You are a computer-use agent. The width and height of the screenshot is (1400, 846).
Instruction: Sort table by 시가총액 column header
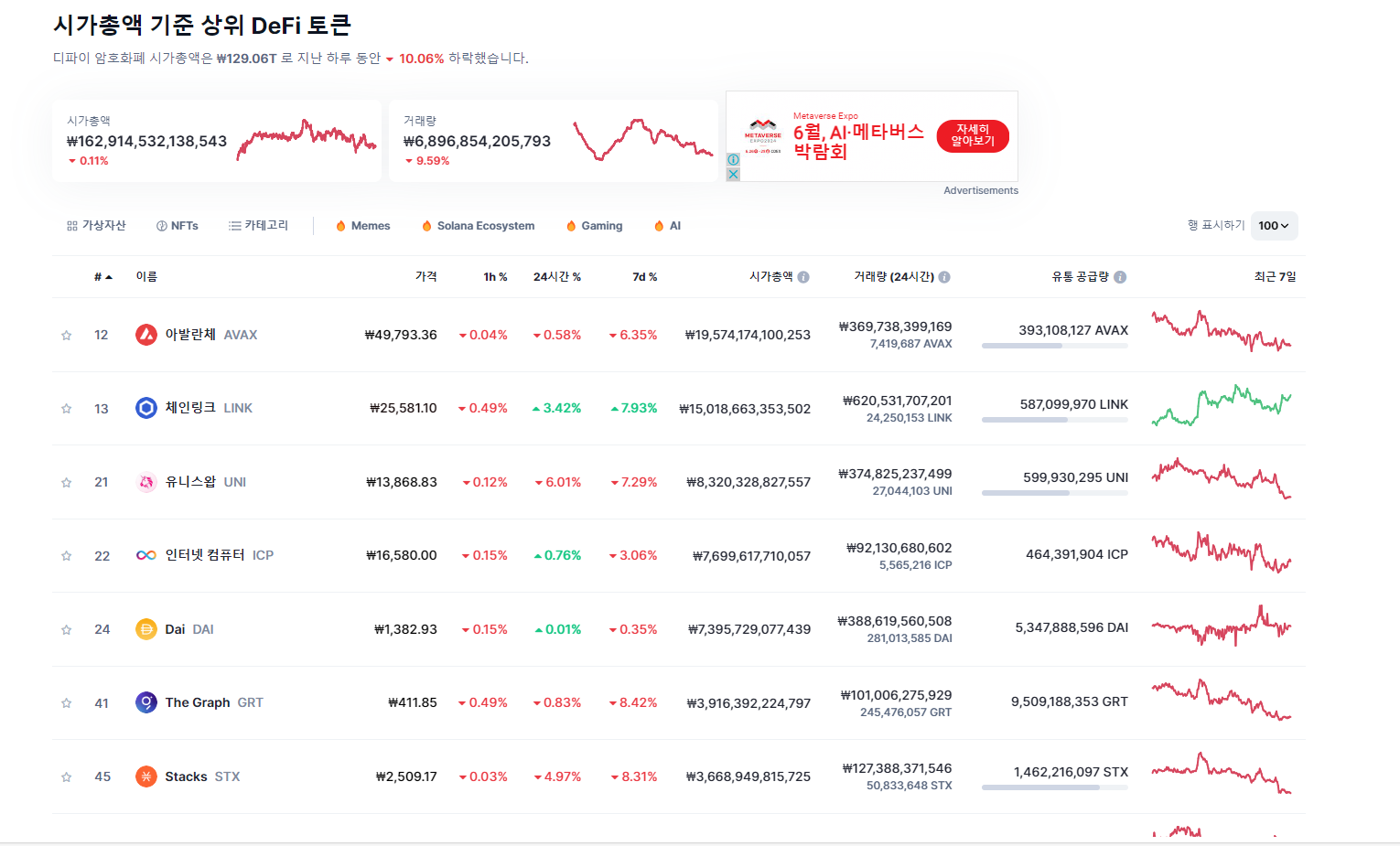click(x=771, y=277)
